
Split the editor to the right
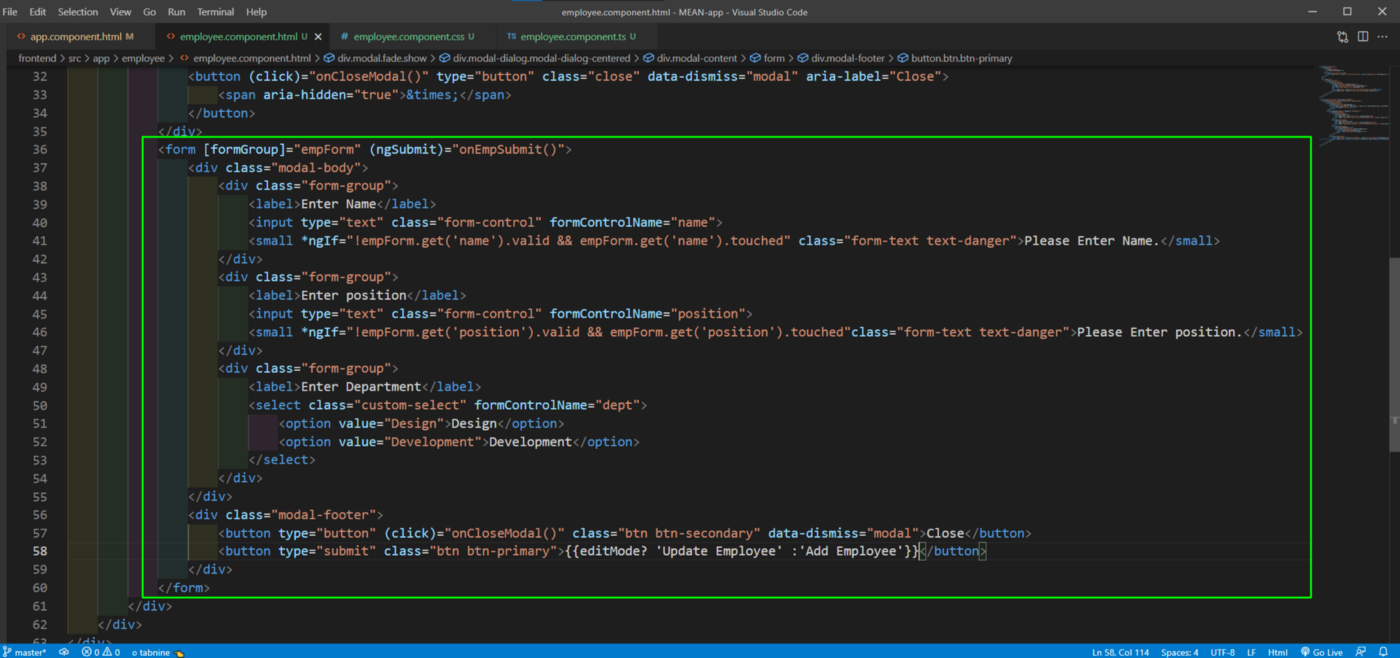point(1363,37)
